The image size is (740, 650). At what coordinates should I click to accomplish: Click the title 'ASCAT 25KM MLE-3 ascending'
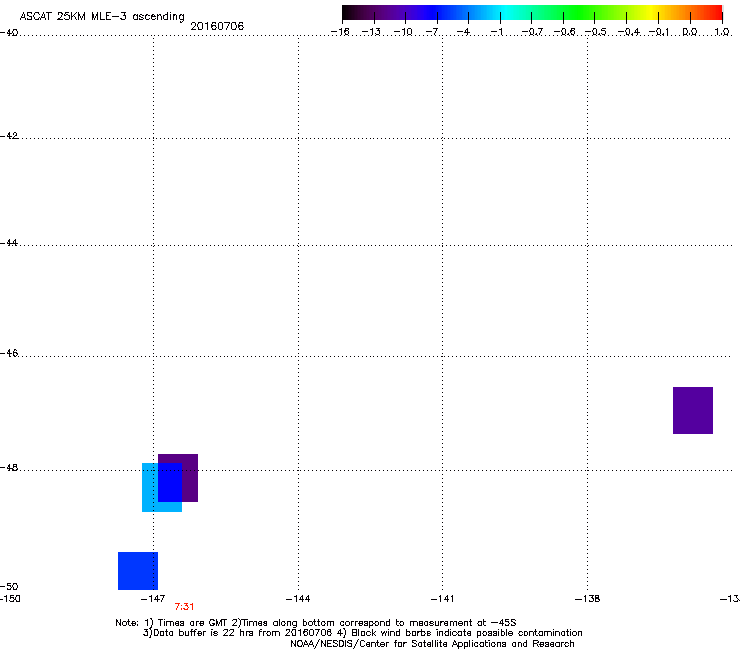(x=102, y=17)
